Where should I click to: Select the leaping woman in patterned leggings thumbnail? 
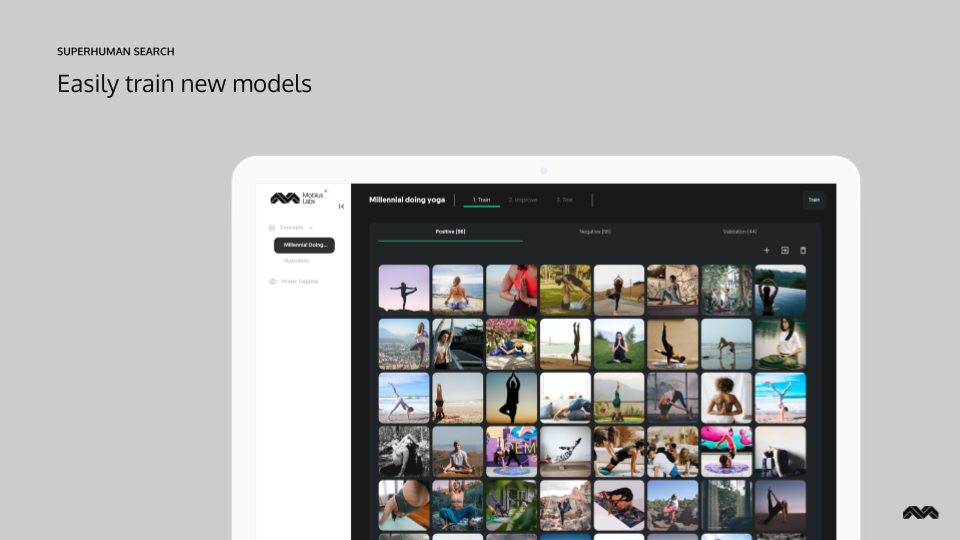(x=565, y=452)
